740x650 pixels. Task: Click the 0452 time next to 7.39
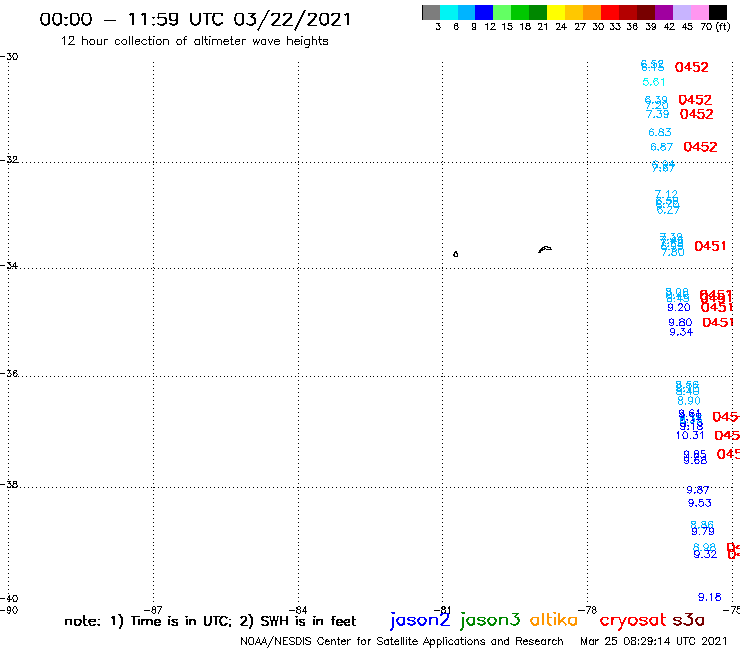(697, 114)
